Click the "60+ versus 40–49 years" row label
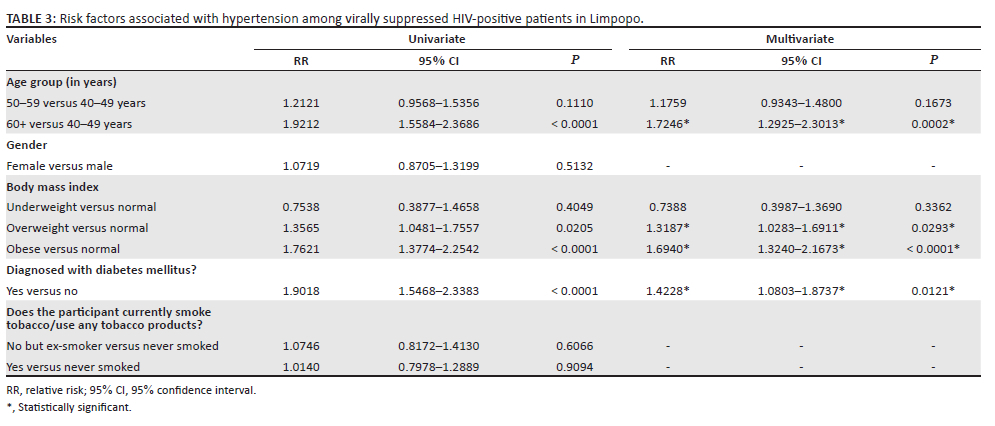 click(x=69, y=124)
